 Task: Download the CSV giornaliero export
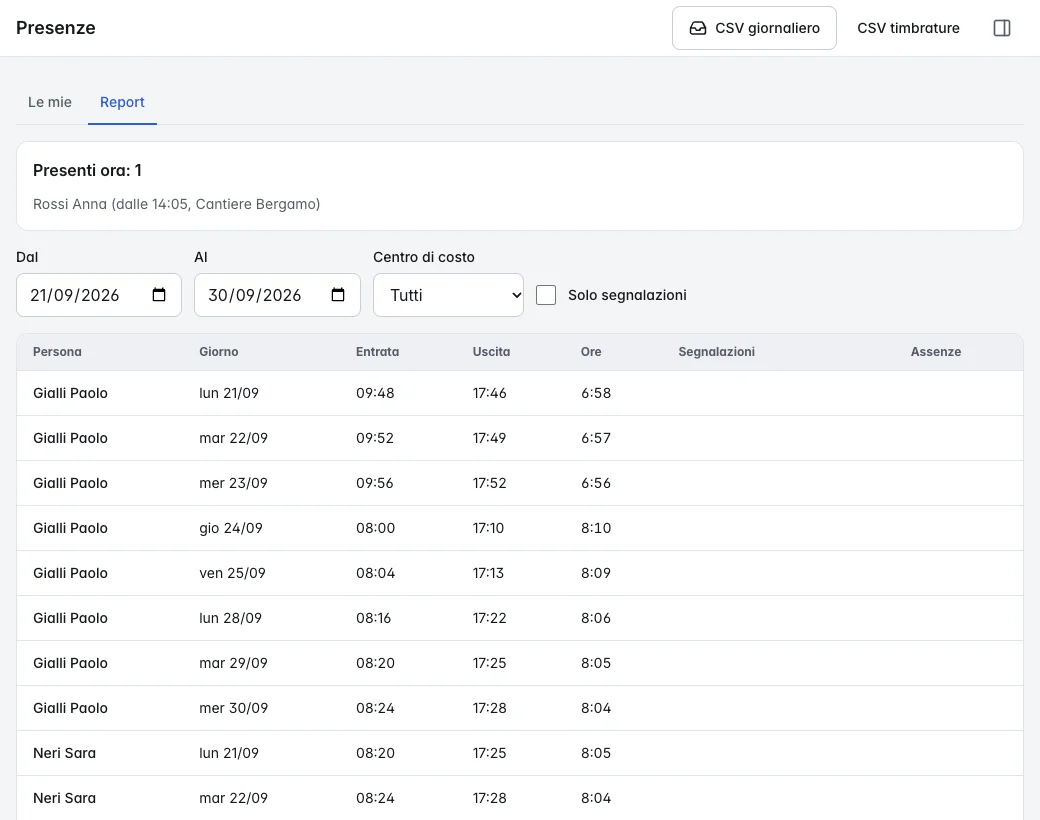point(754,28)
